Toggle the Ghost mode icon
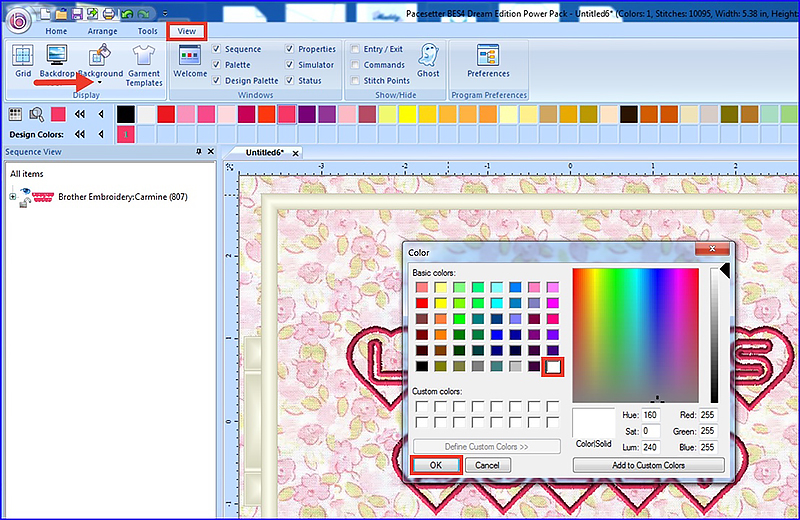Viewport: 800px width, 520px height. (428, 58)
